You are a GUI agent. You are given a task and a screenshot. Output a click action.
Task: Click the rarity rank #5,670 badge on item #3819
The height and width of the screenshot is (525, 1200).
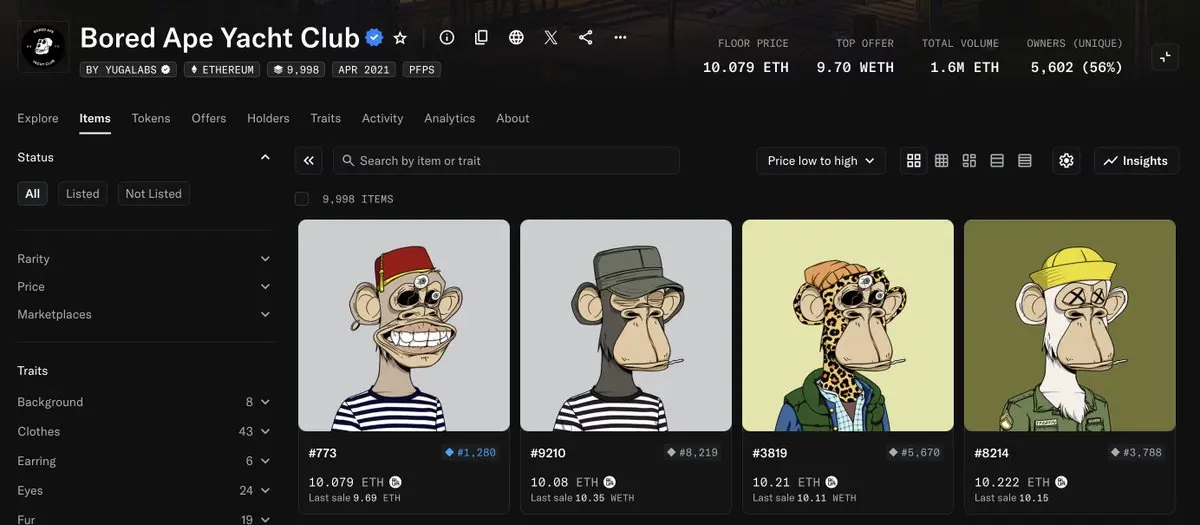pyautogui.click(x=914, y=453)
